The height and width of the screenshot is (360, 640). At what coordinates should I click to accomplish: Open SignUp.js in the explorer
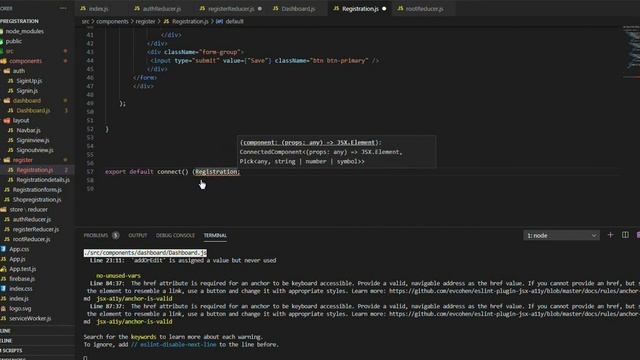click(29, 81)
